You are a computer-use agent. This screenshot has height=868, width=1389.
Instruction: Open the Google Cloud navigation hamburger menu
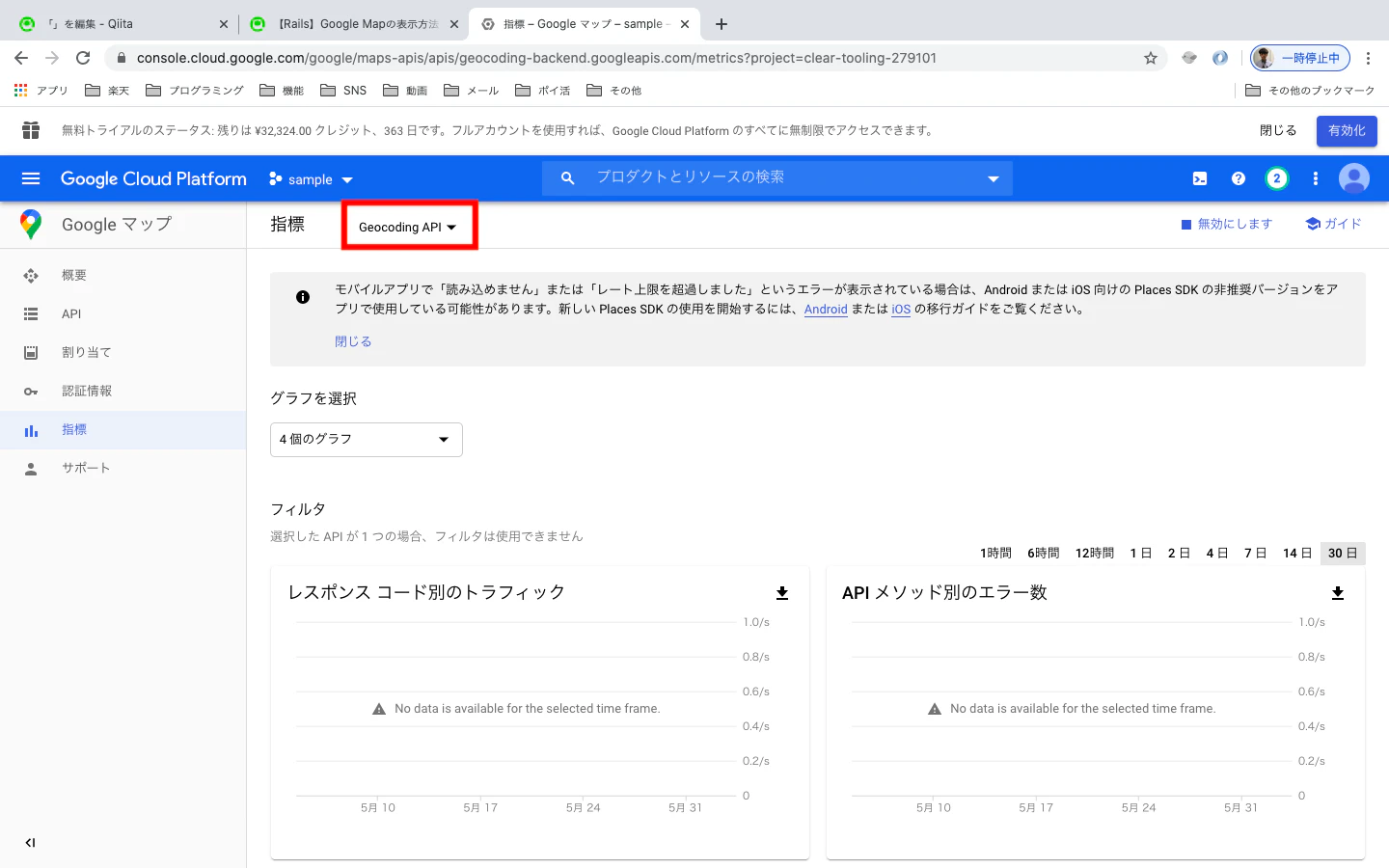click(x=31, y=178)
